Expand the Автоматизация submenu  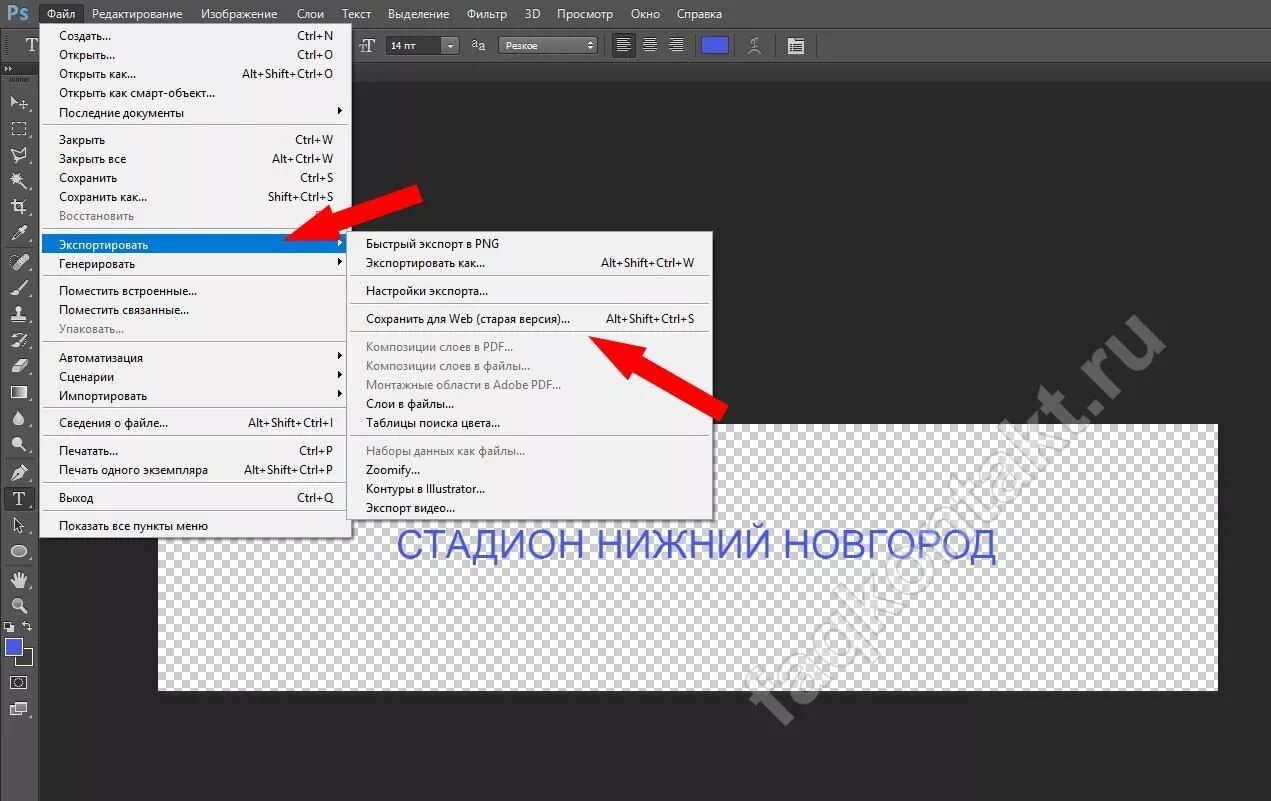195,358
